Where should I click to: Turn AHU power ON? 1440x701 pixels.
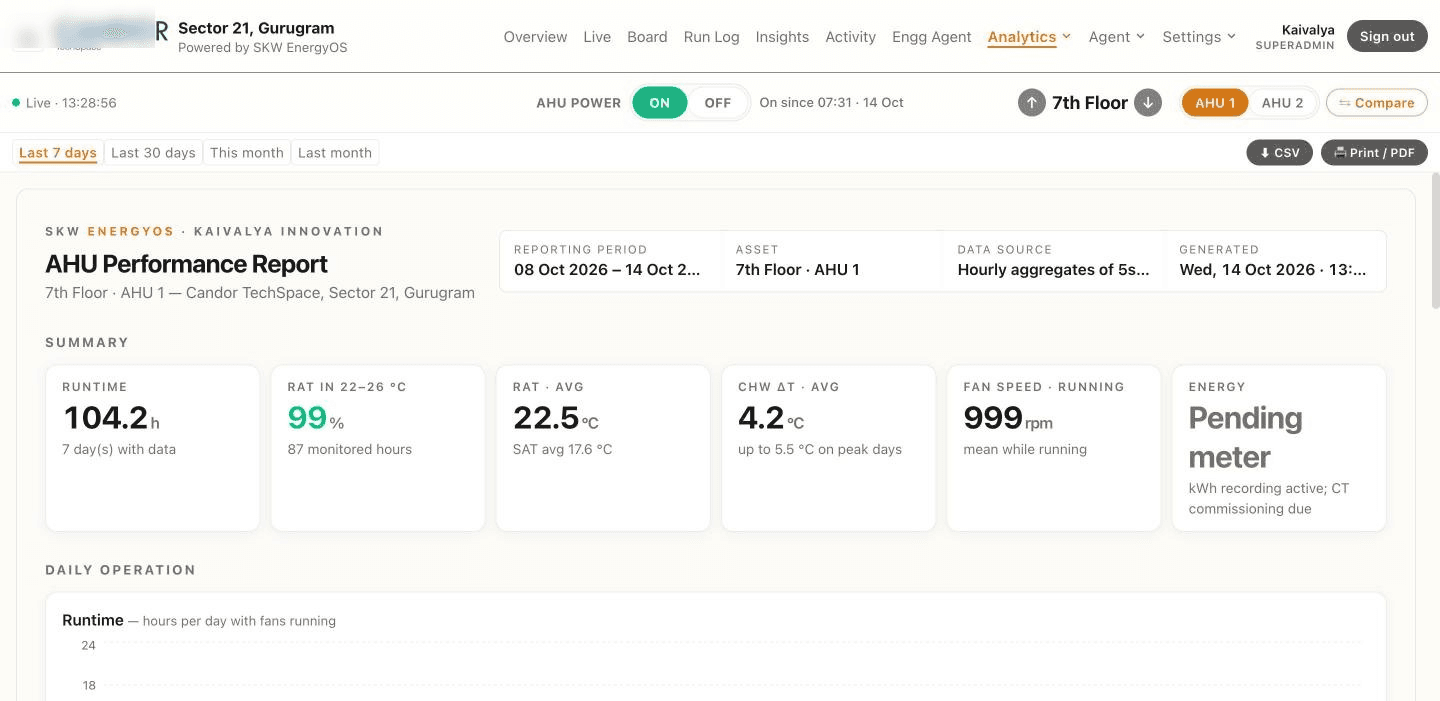click(660, 103)
